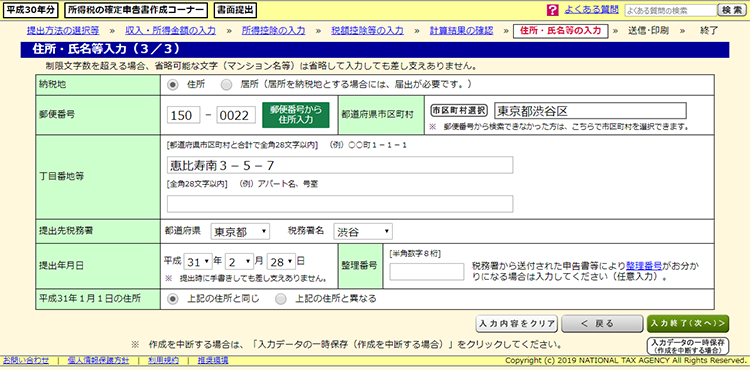Open the submission year 31 dropdown
This screenshot has width=750, height=370.
click(x=197, y=261)
